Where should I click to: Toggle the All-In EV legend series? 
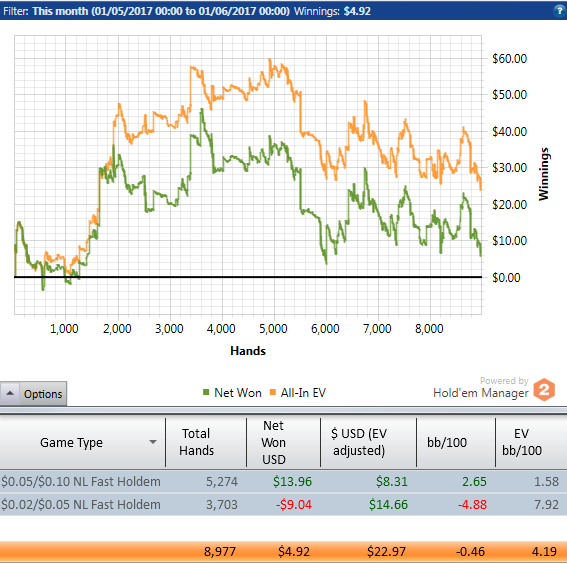click(298, 393)
